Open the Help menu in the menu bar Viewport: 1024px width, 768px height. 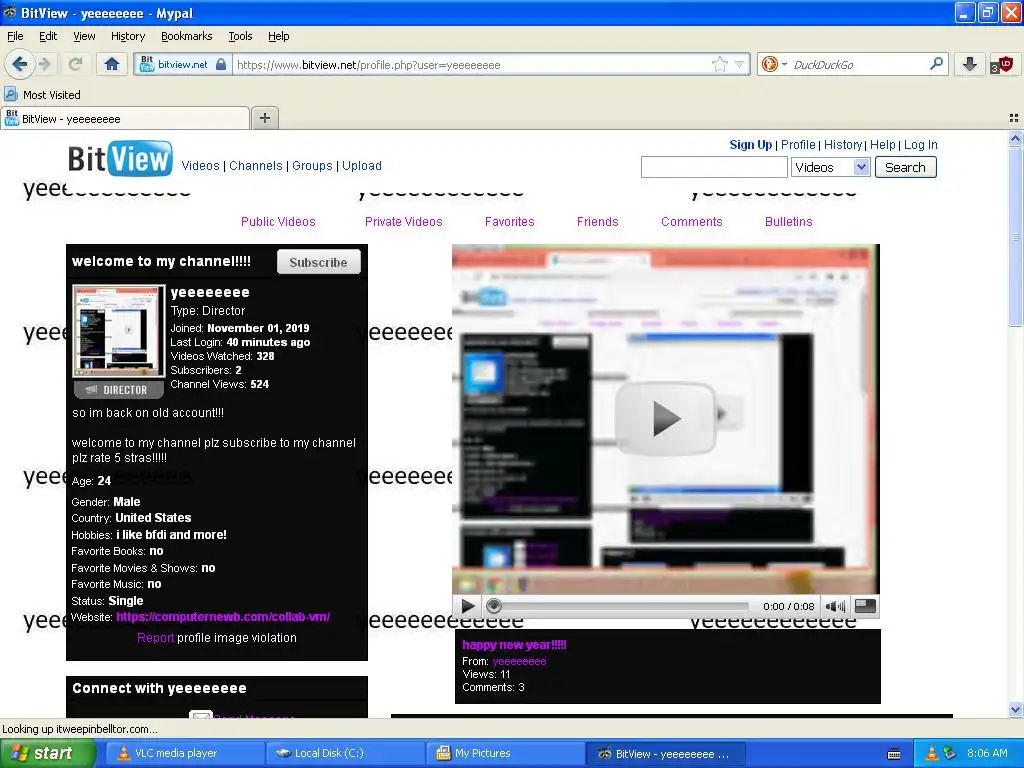tap(279, 36)
